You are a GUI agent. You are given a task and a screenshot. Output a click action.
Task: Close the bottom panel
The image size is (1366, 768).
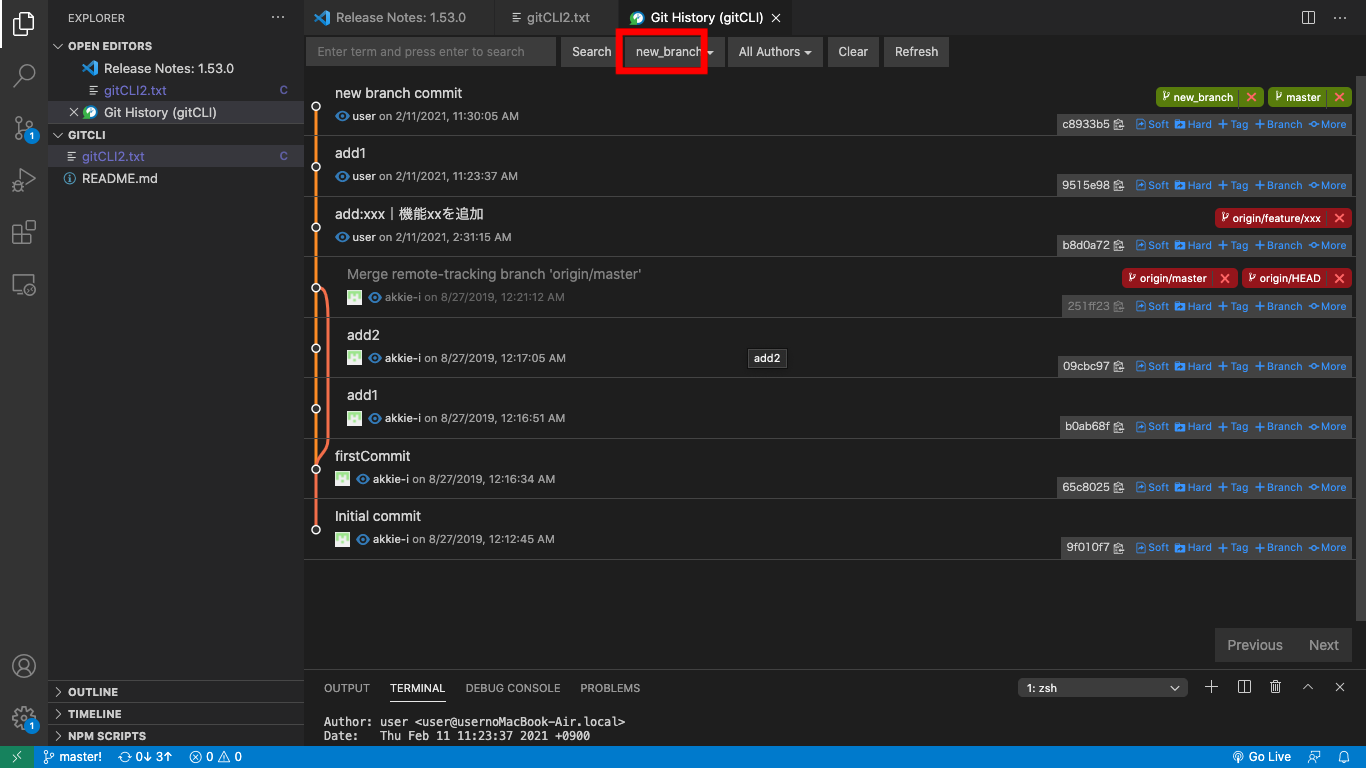coord(1340,687)
